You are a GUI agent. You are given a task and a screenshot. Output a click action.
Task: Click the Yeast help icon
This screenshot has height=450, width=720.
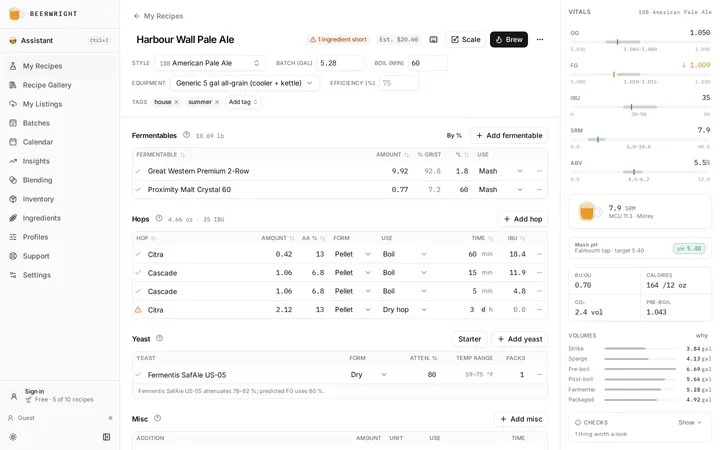[159, 338]
